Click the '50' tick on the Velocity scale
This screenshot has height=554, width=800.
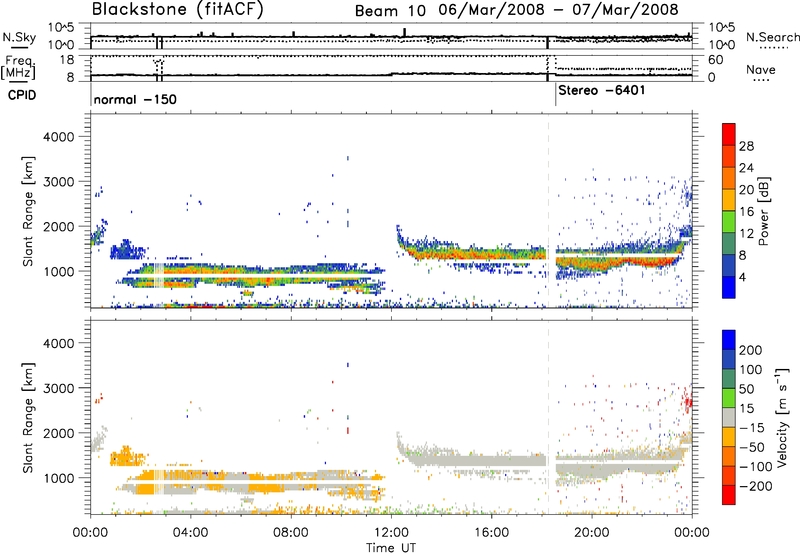[746, 389]
